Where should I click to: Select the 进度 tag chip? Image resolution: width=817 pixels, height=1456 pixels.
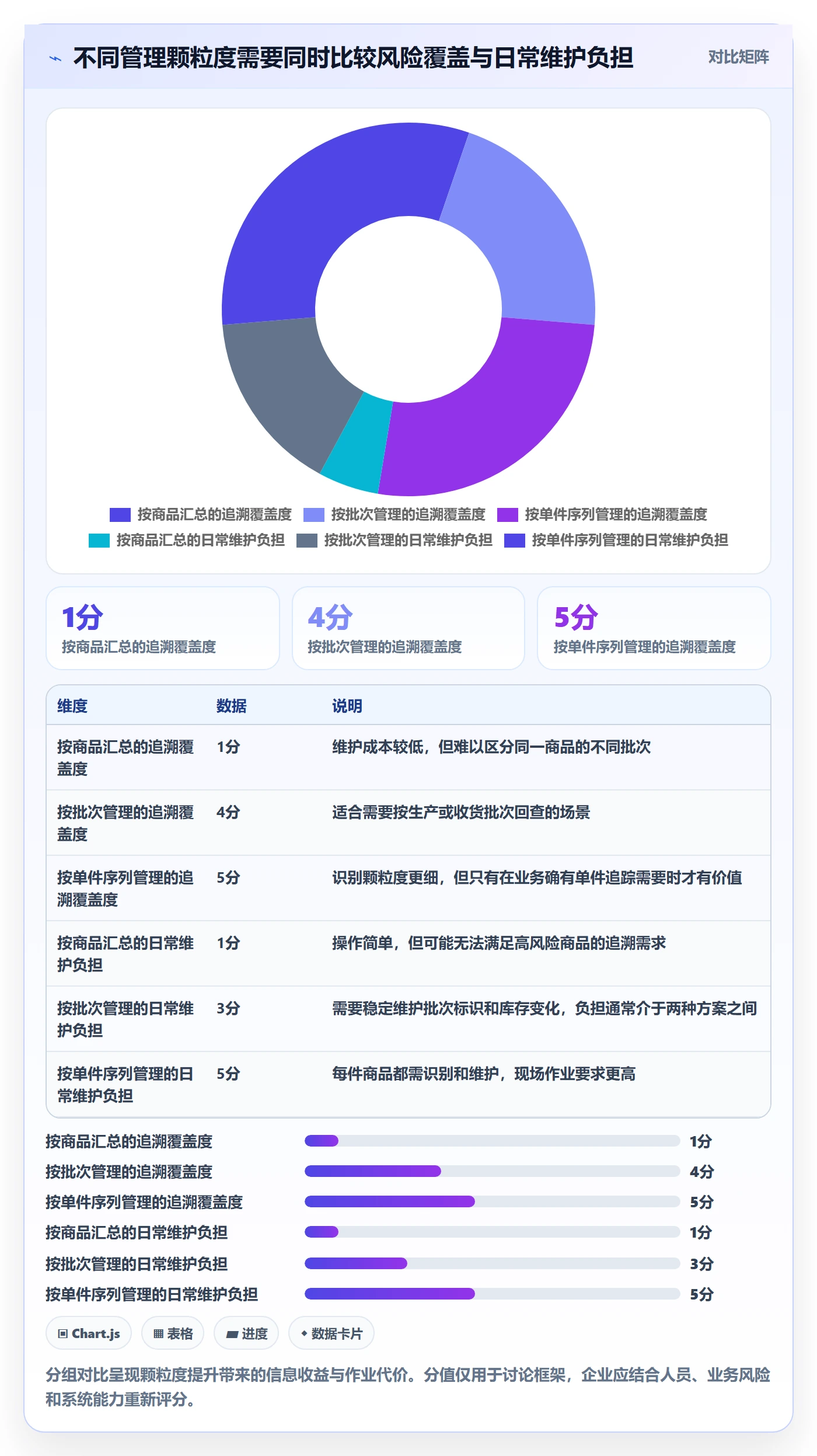246,1333
